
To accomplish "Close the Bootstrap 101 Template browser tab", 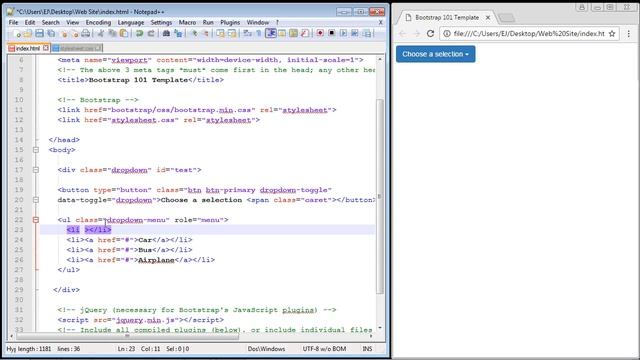I will pyautogui.click(x=488, y=18).
